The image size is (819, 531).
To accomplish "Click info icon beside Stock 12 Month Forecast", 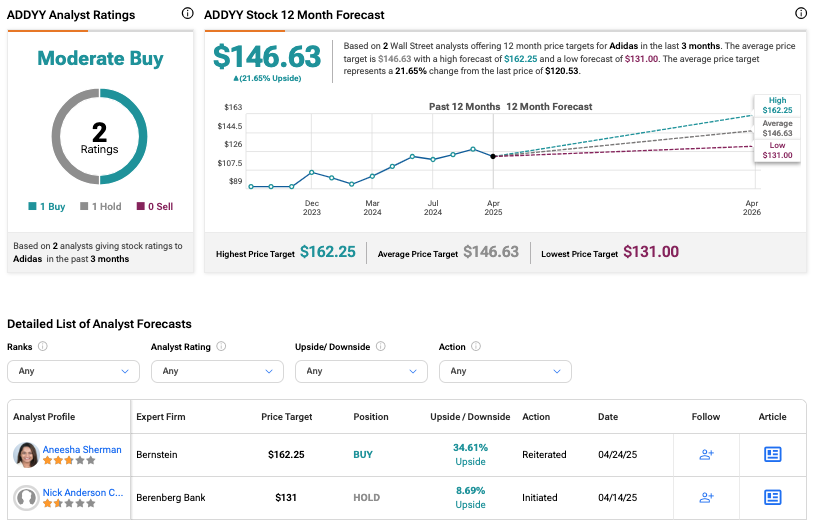I will pyautogui.click(x=801, y=14).
